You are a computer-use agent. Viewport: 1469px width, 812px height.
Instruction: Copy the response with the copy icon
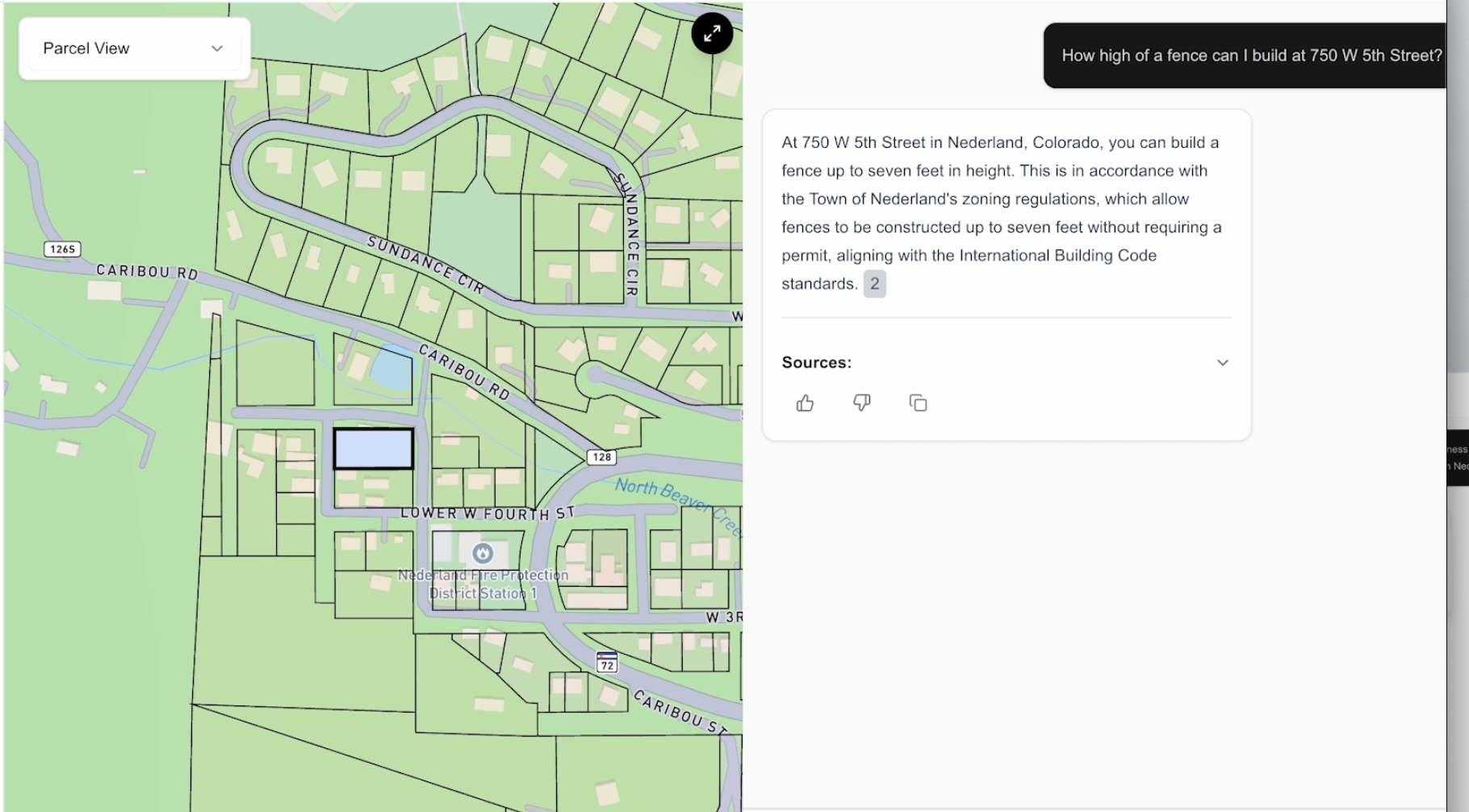pyautogui.click(x=918, y=403)
